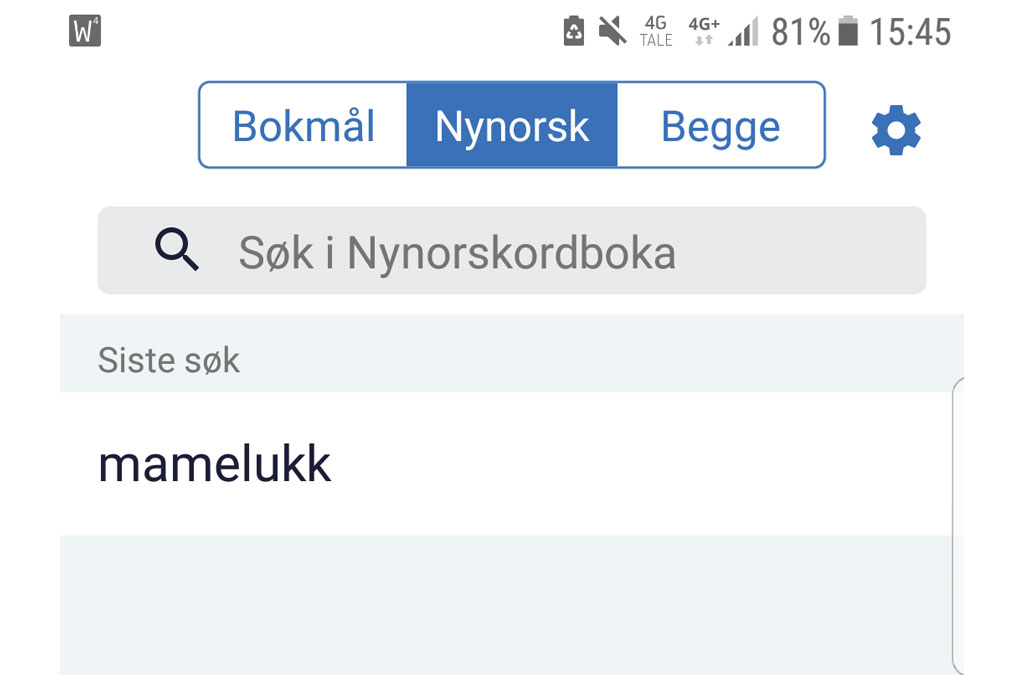Click empty area below the mamelukk entry
Screen dimensions: 1024x675
[500, 605]
